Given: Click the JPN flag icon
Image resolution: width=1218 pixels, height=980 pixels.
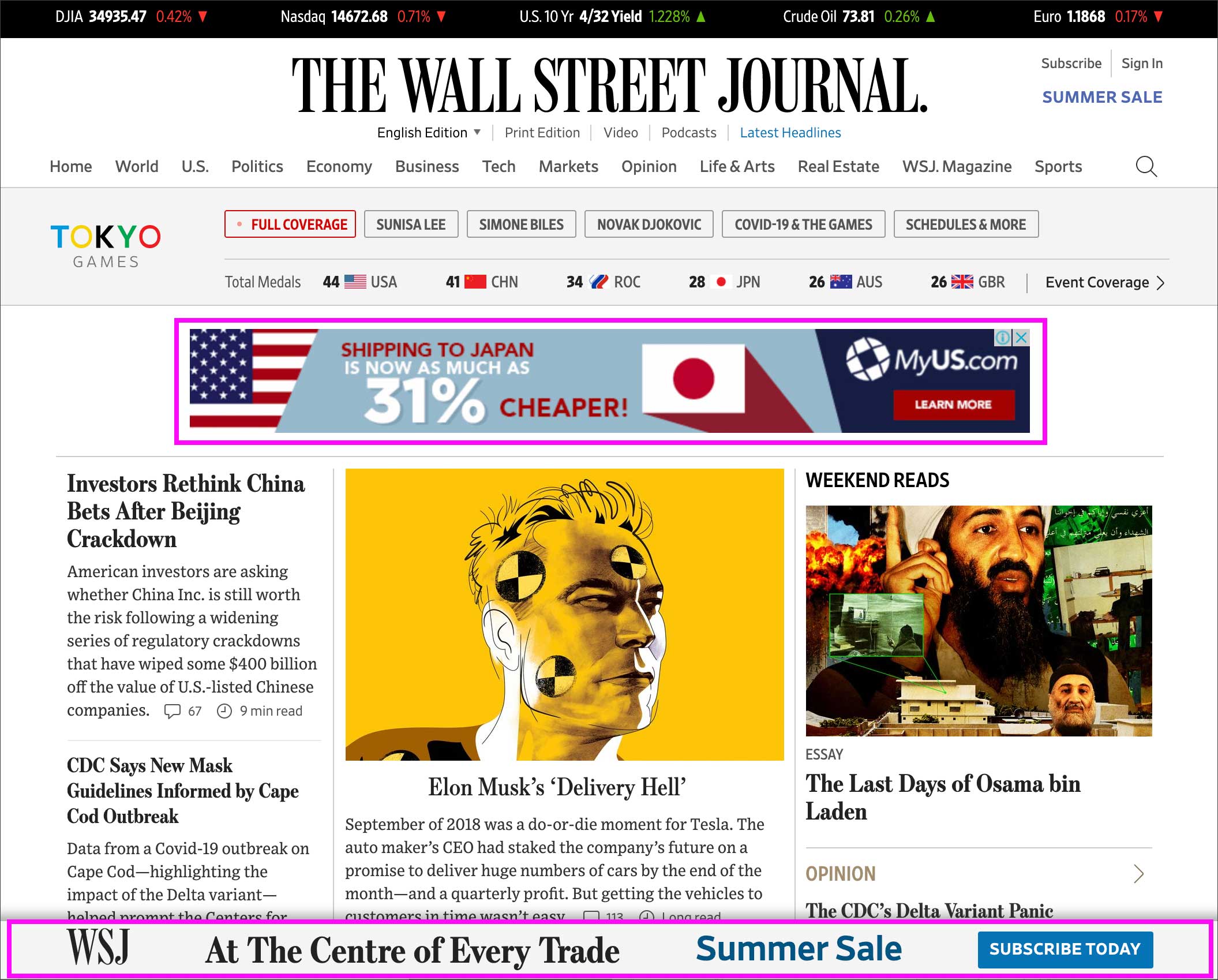Looking at the screenshot, I should click(x=721, y=282).
